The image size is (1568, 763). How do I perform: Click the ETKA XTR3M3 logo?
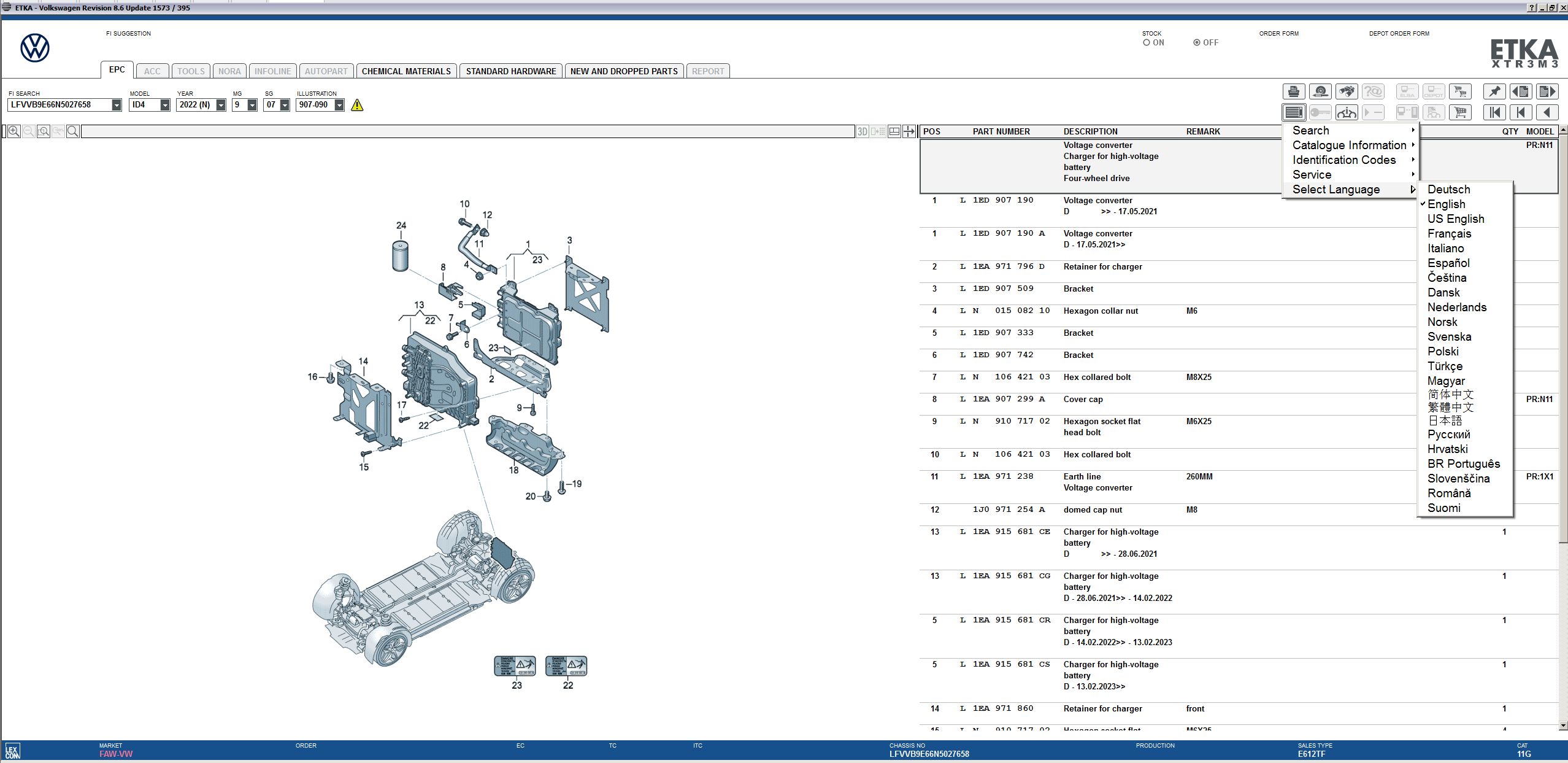point(1524,54)
